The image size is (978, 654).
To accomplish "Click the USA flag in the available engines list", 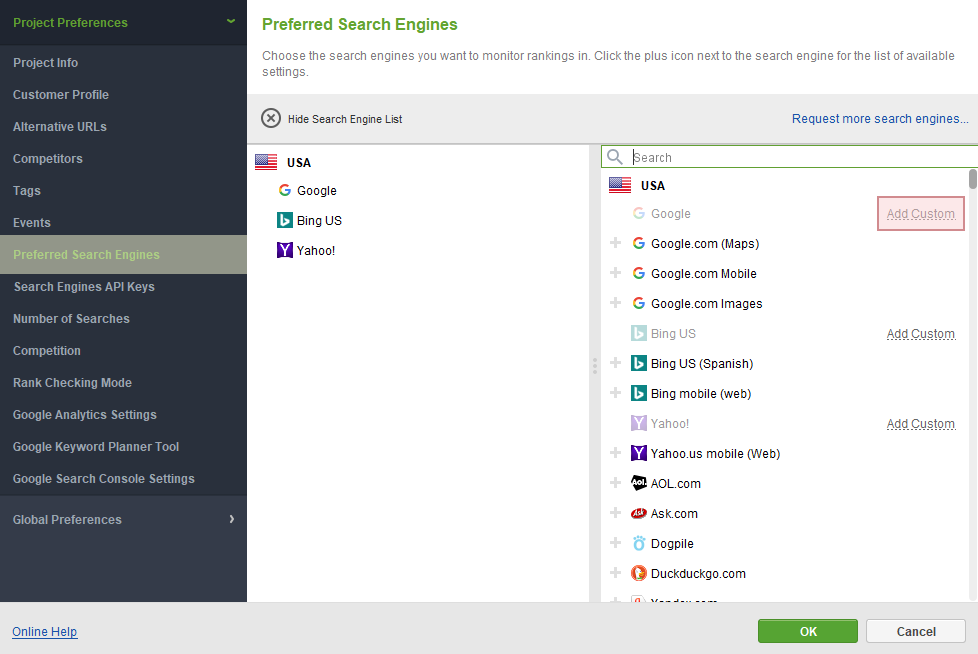I will 620,185.
